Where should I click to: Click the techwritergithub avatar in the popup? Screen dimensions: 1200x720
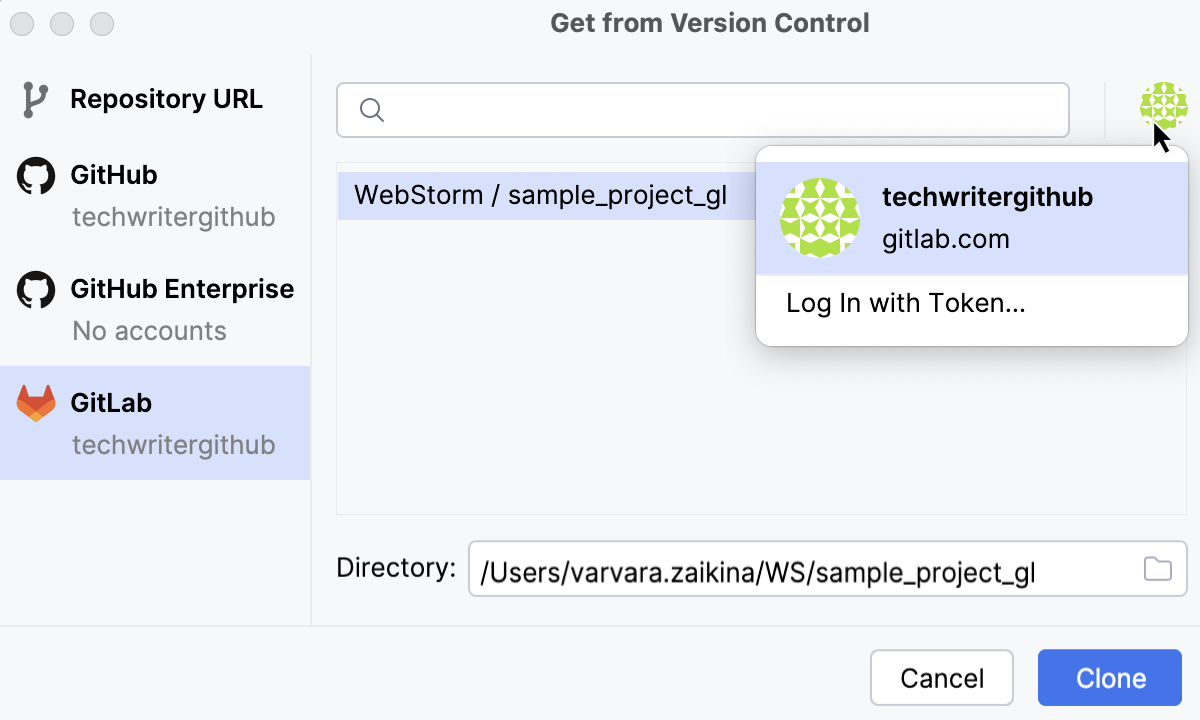pyautogui.click(x=820, y=218)
